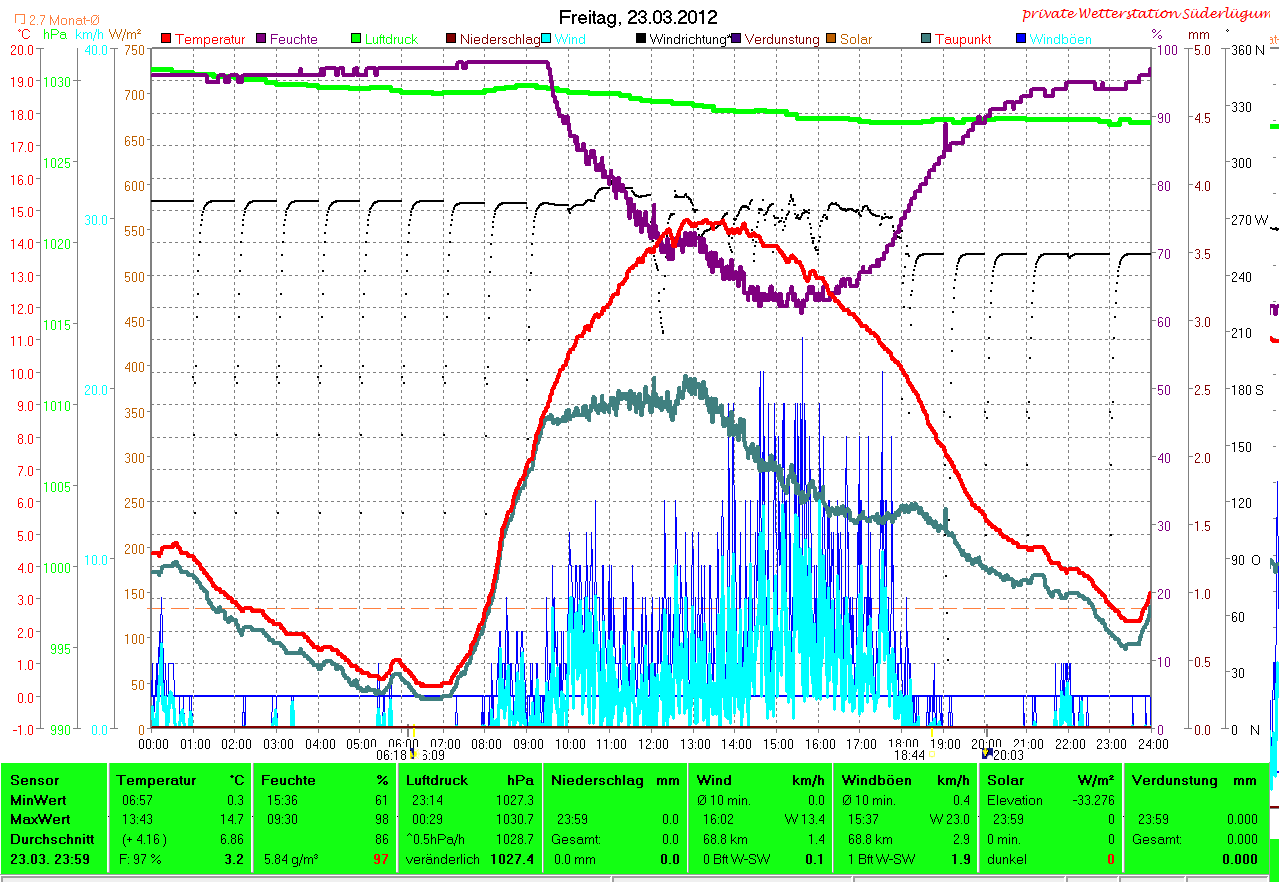Image resolution: width=1280 pixels, height=882 pixels.
Task: Toggle the 2.7 Monat-Ø average checkbox
Action: (20, 20)
